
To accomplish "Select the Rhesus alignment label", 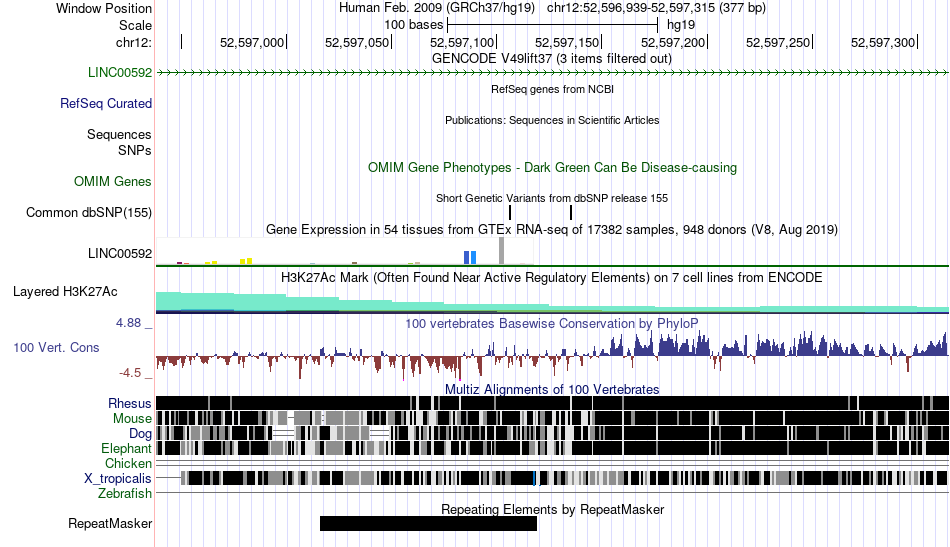I will pos(130,403).
